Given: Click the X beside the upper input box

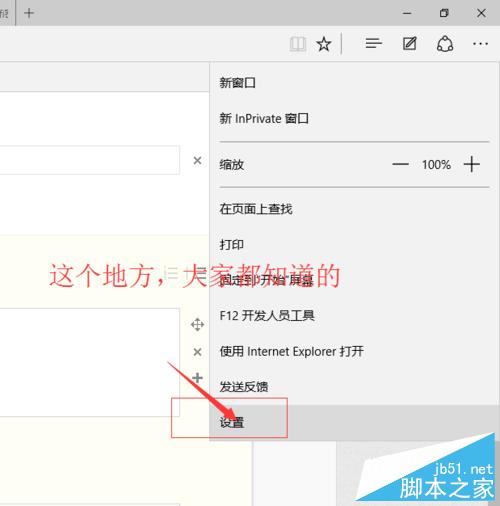Looking at the screenshot, I should point(197,161).
